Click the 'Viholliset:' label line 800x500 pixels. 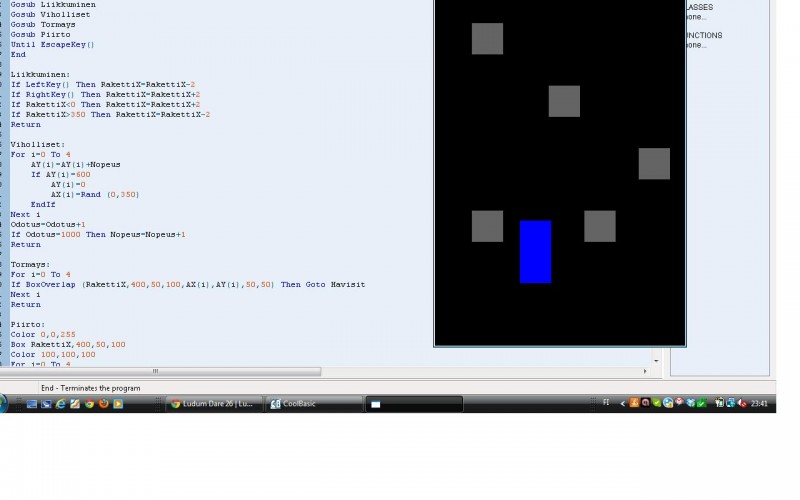pos(38,144)
